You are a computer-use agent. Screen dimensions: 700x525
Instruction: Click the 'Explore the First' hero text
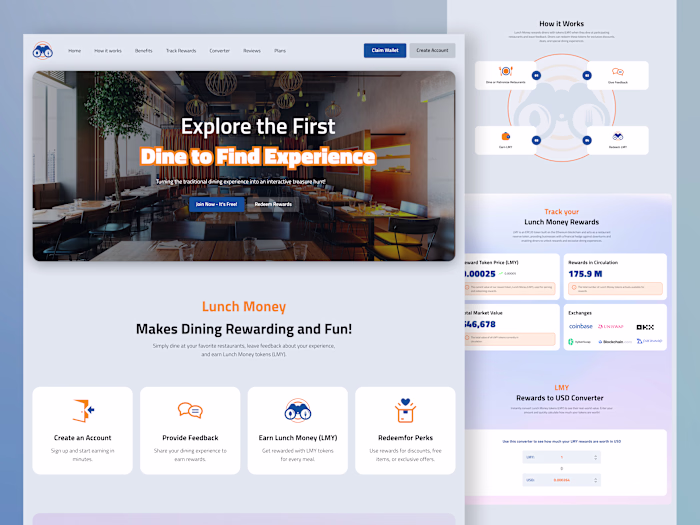(x=258, y=126)
